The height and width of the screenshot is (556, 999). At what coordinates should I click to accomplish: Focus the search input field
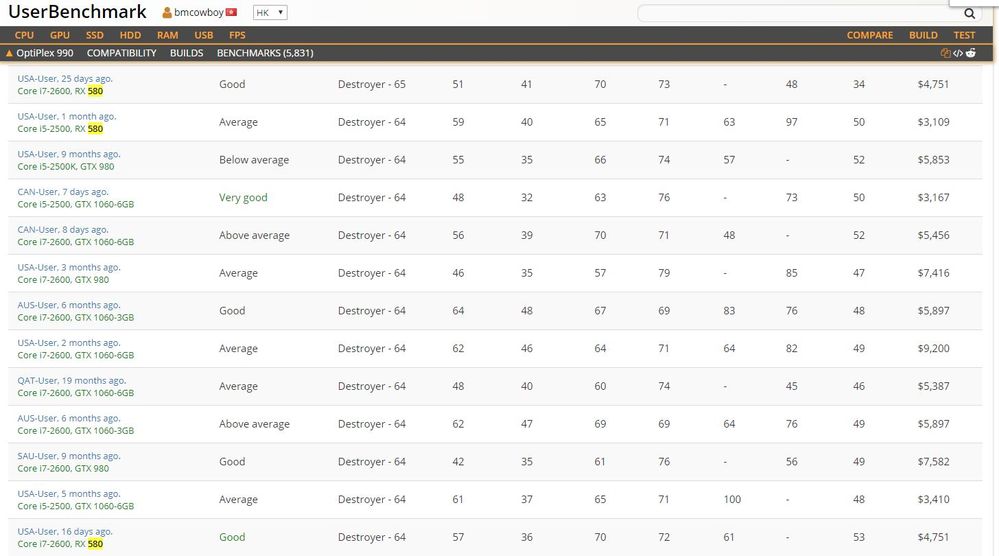coord(800,13)
